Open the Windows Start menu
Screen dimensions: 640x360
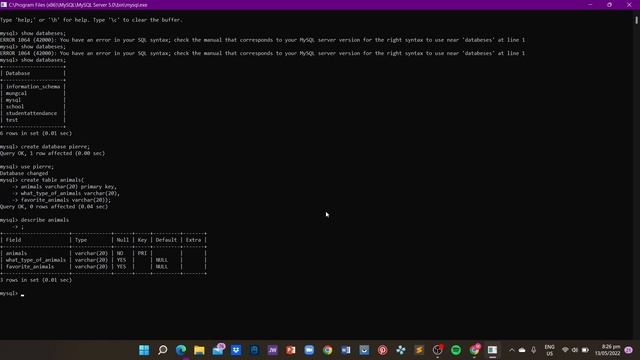click(144, 350)
